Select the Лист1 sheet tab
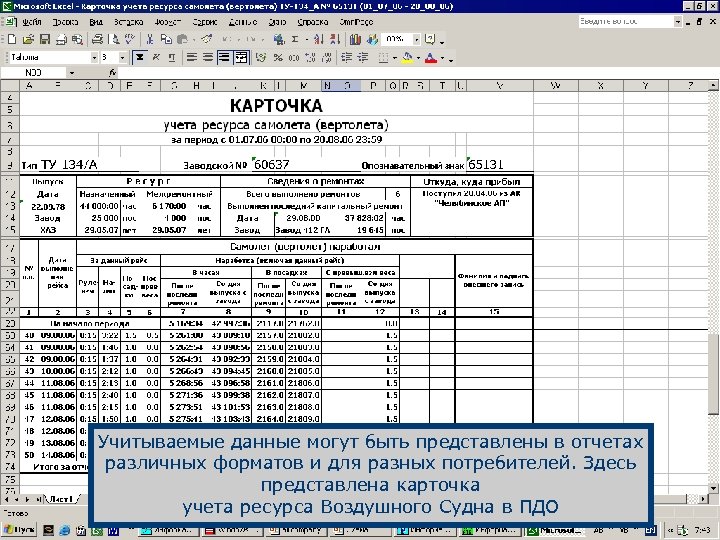 pyautogui.click(x=61, y=499)
